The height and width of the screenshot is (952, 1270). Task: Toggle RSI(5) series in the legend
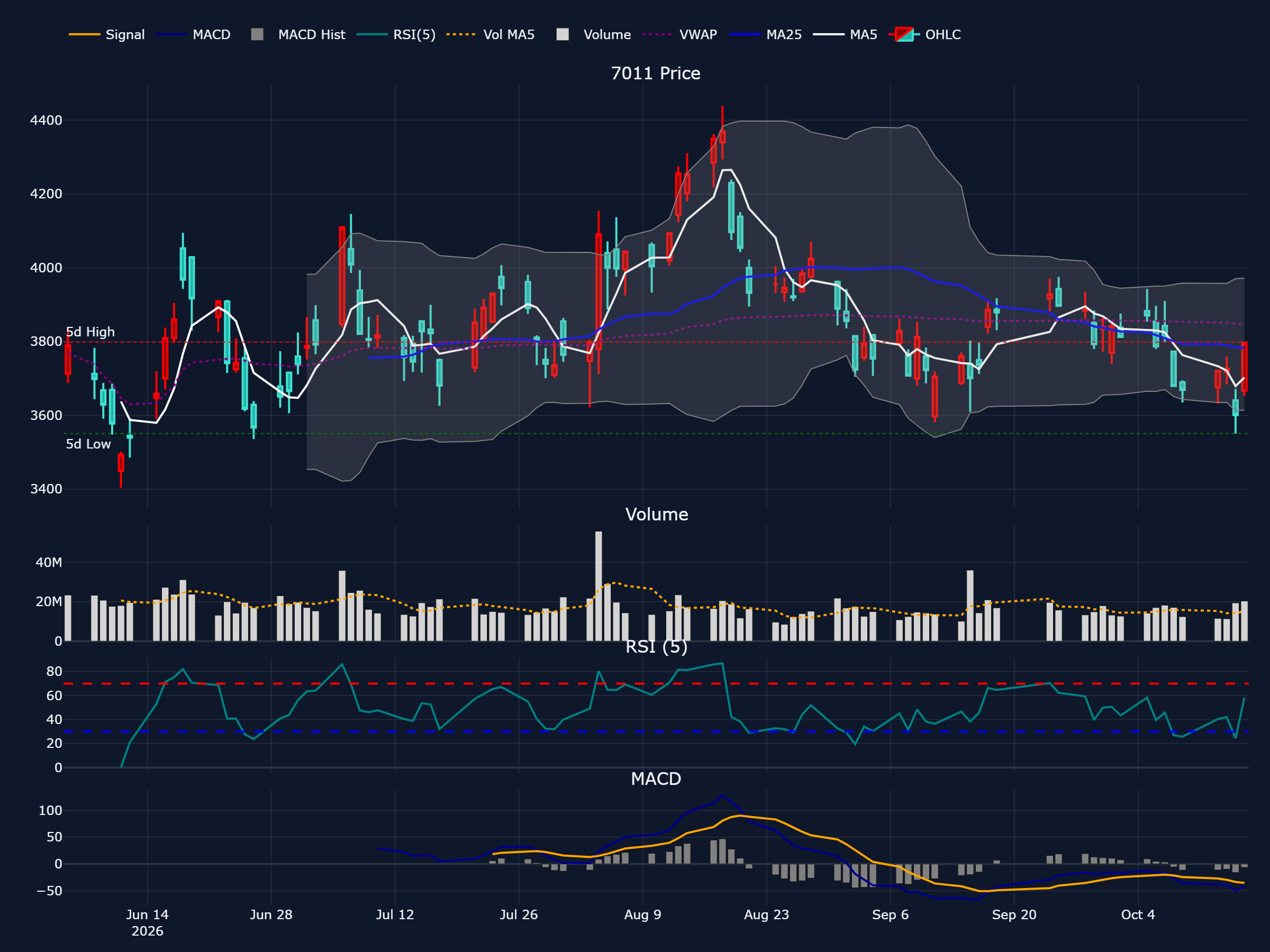396,34
